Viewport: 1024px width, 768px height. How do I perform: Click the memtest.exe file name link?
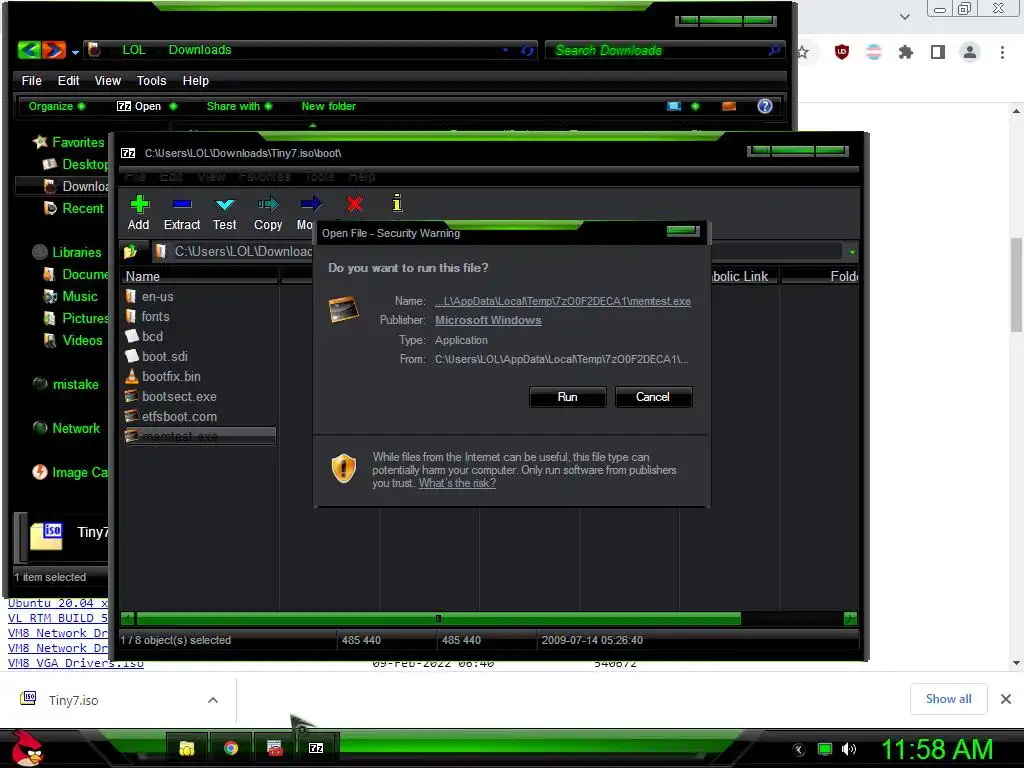pos(563,301)
